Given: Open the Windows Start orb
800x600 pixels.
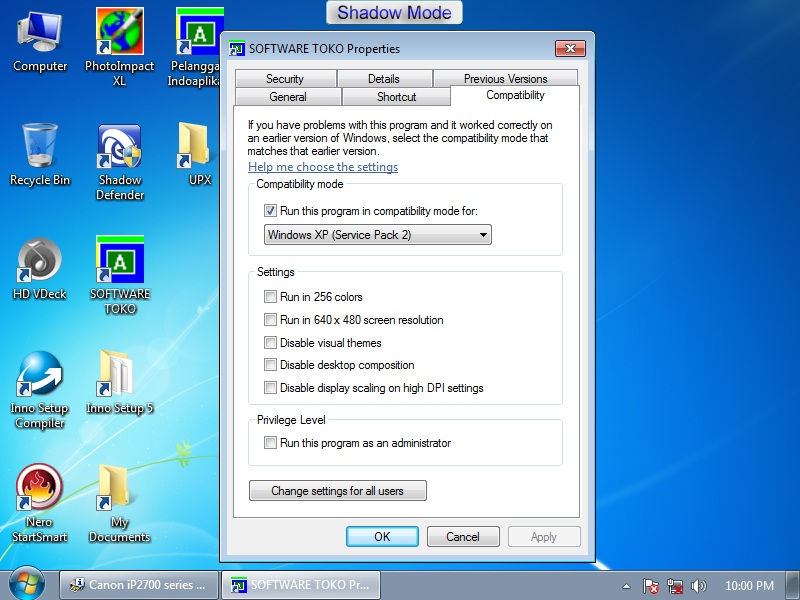Looking at the screenshot, I should click(x=27, y=584).
